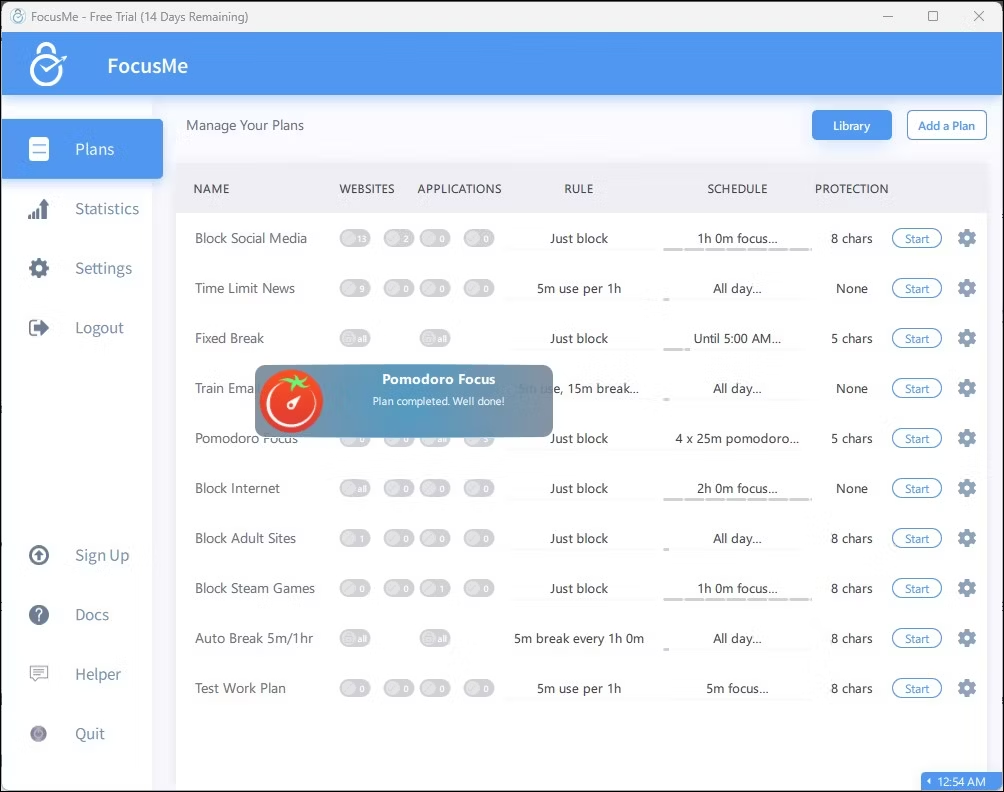Open settings gear for Block Adult Sites
This screenshot has height=792, width=1004.
point(967,538)
